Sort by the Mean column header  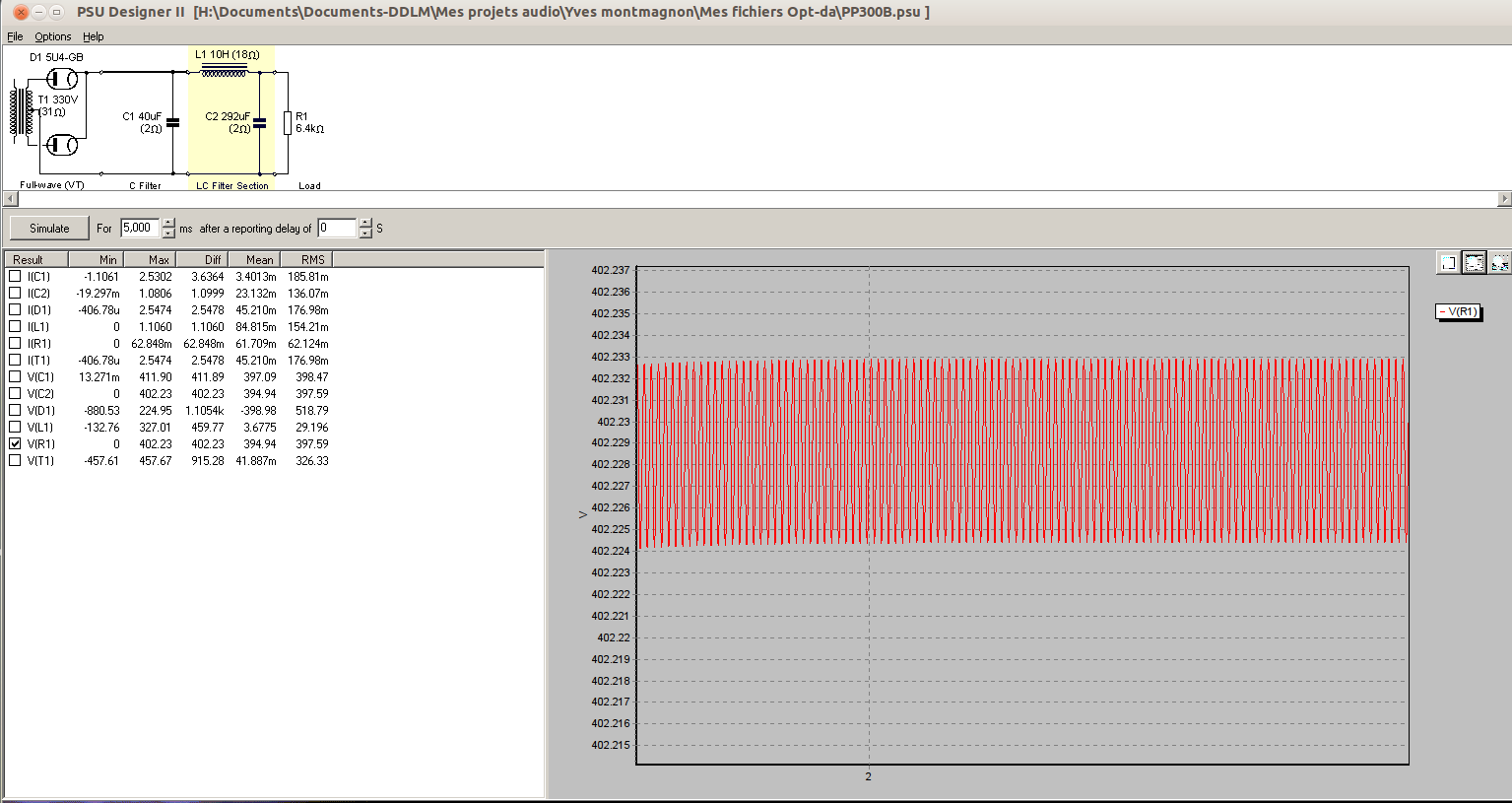pos(254,260)
